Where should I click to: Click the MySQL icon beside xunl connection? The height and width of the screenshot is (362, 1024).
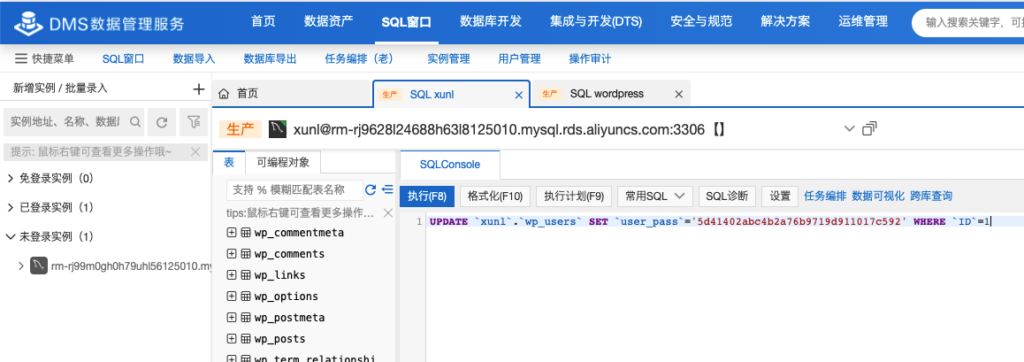coord(278,129)
